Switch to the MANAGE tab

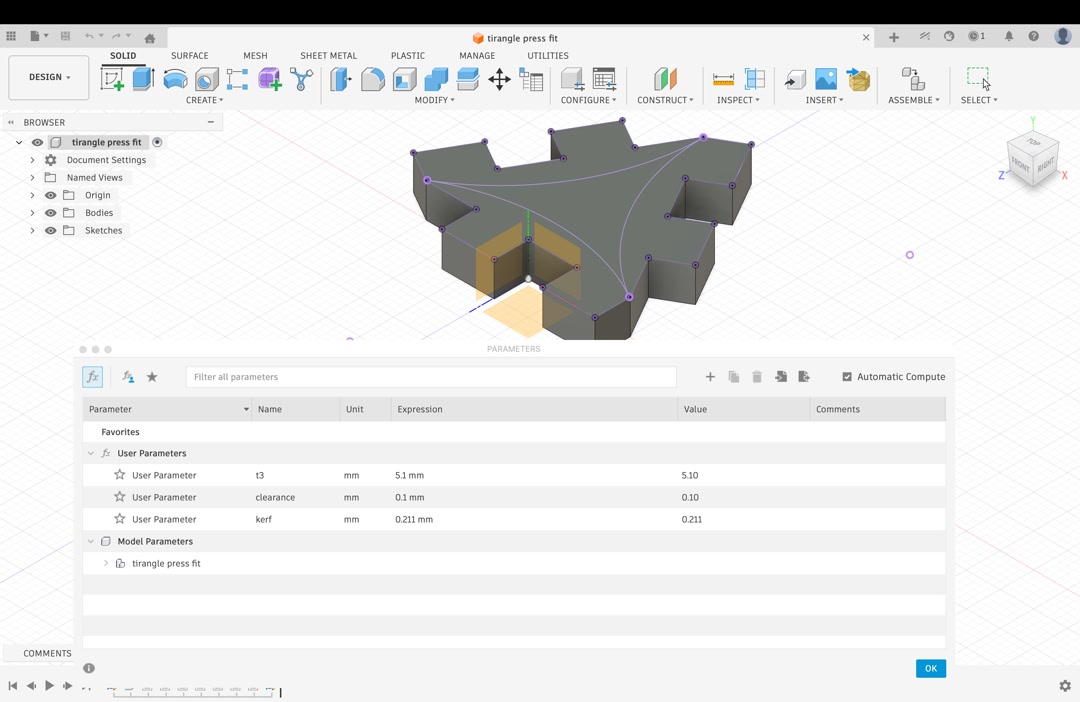pos(477,56)
